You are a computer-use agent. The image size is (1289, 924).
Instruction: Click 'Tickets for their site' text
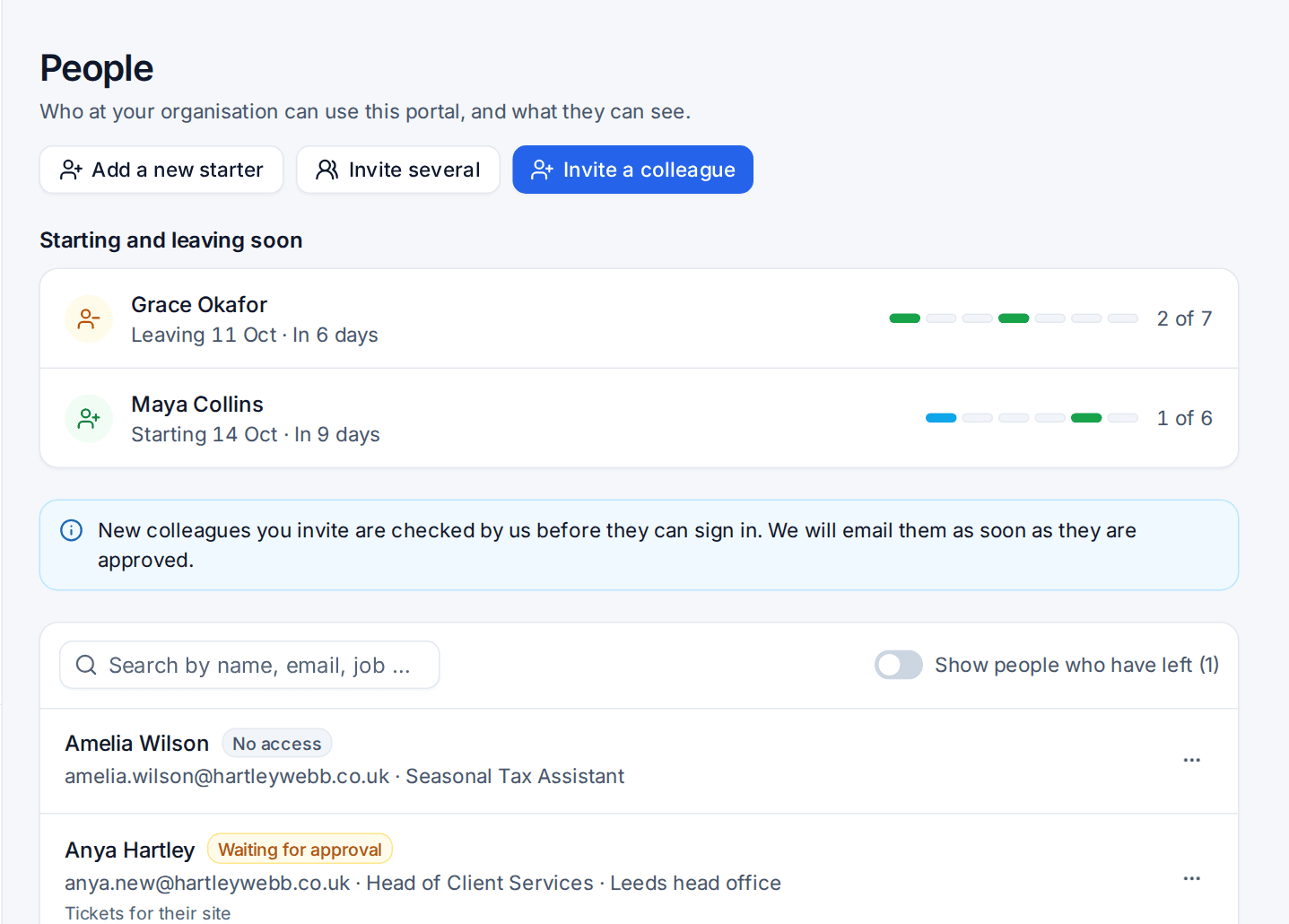[x=148, y=913]
